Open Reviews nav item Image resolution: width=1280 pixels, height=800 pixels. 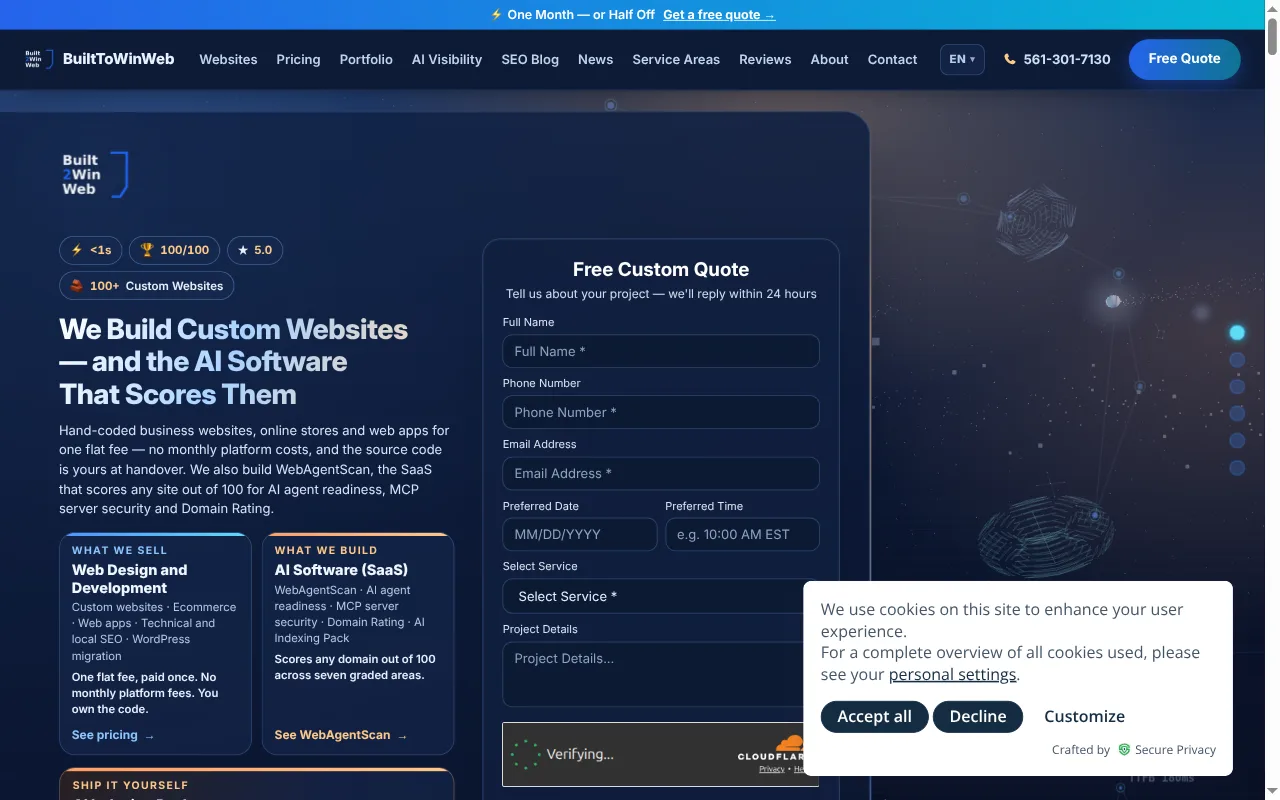765,59
